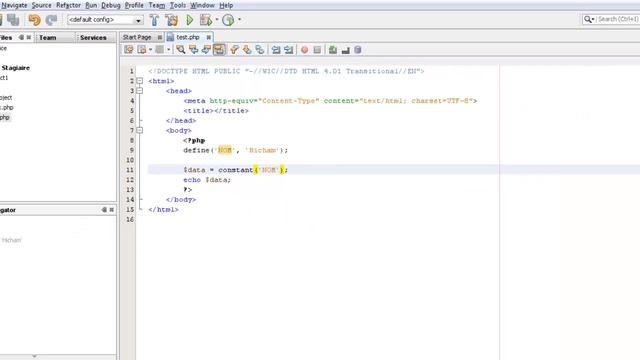Open the Window menu

(x=202, y=5)
